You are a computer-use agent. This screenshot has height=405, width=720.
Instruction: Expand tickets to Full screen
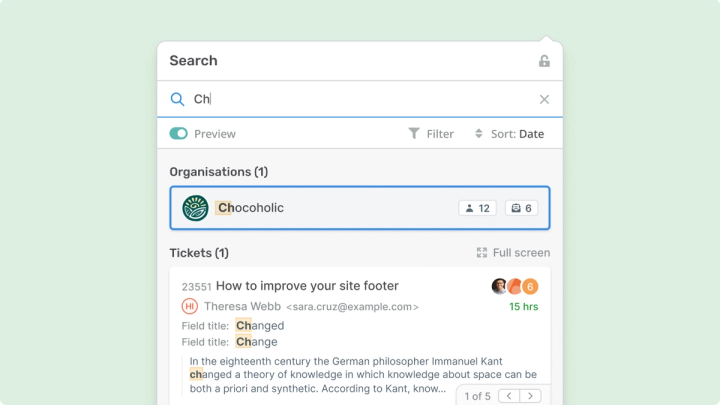tap(513, 253)
